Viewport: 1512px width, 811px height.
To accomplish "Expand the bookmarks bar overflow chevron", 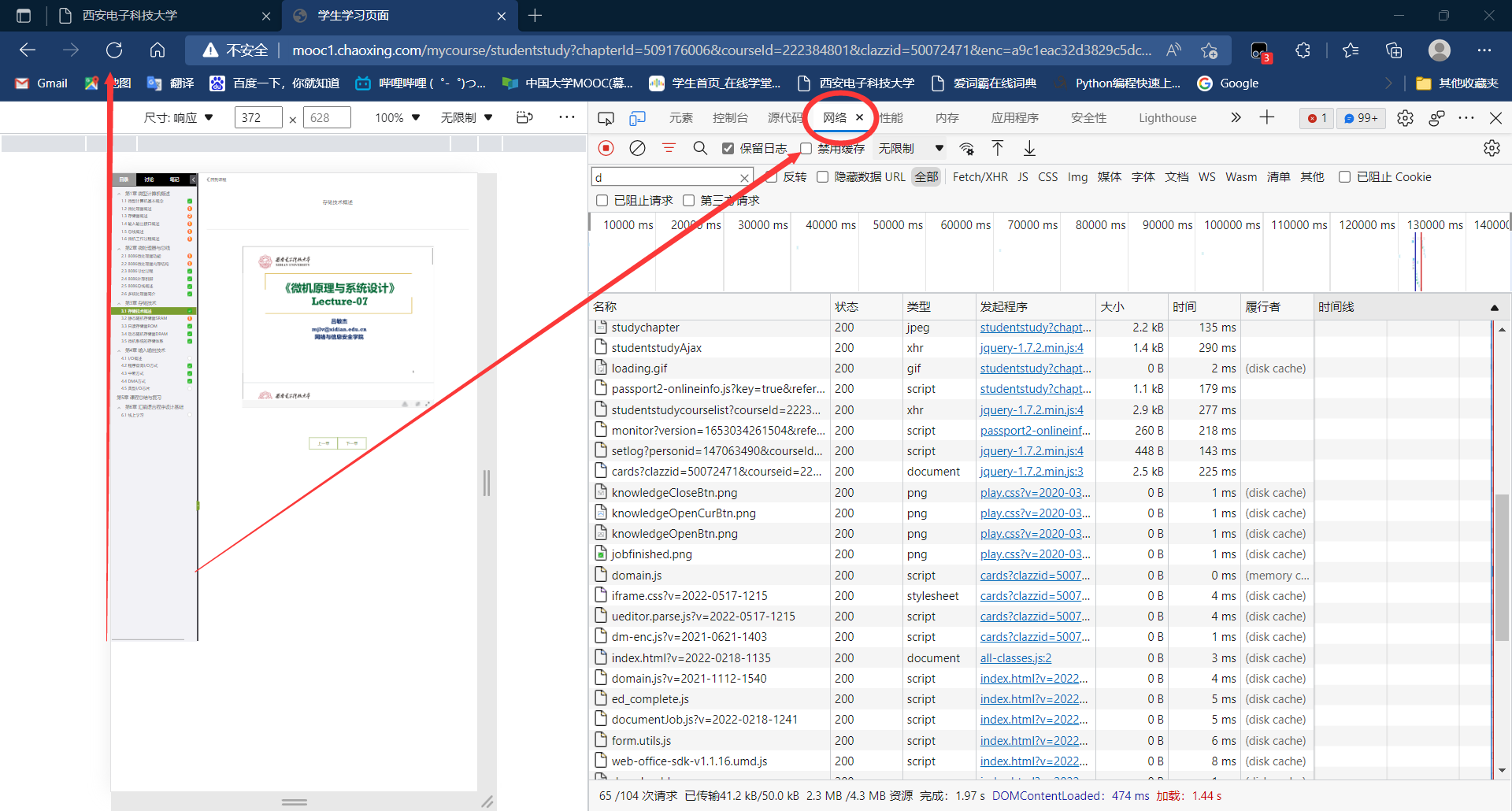I will click(x=1388, y=83).
